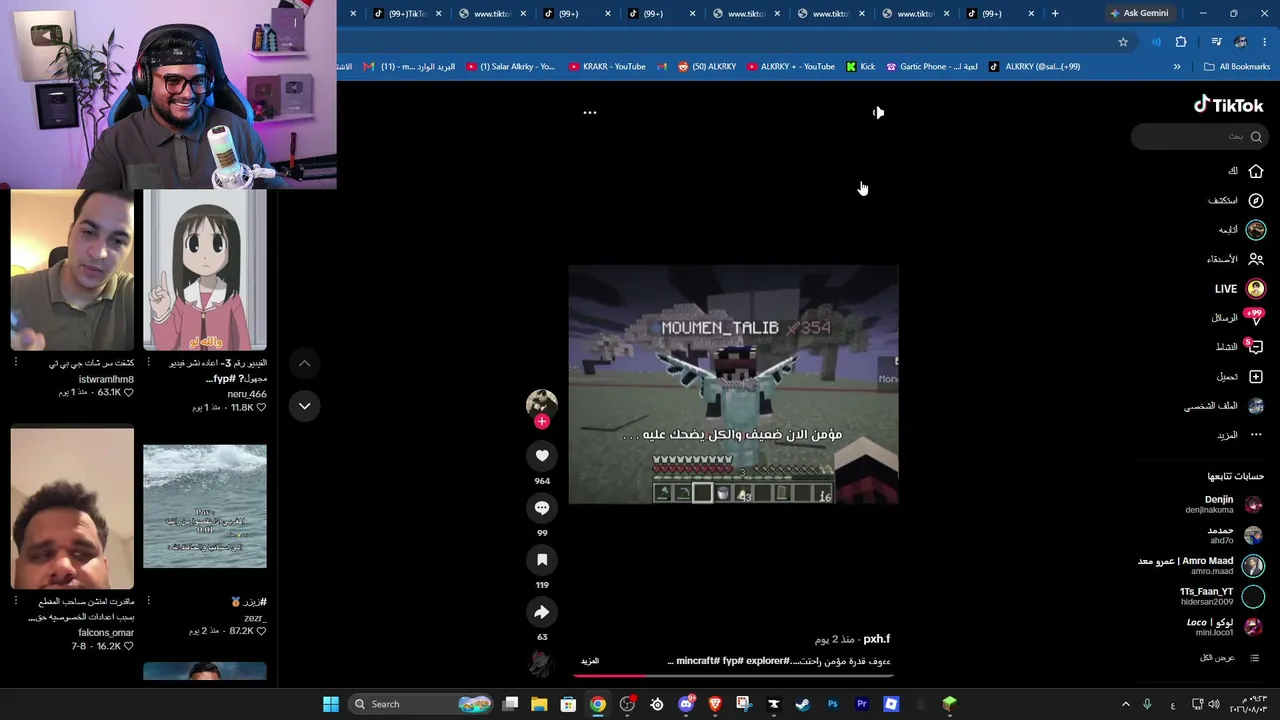Expand video caption with المزيد link
This screenshot has width=1280, height=720.
coord(590,661)
